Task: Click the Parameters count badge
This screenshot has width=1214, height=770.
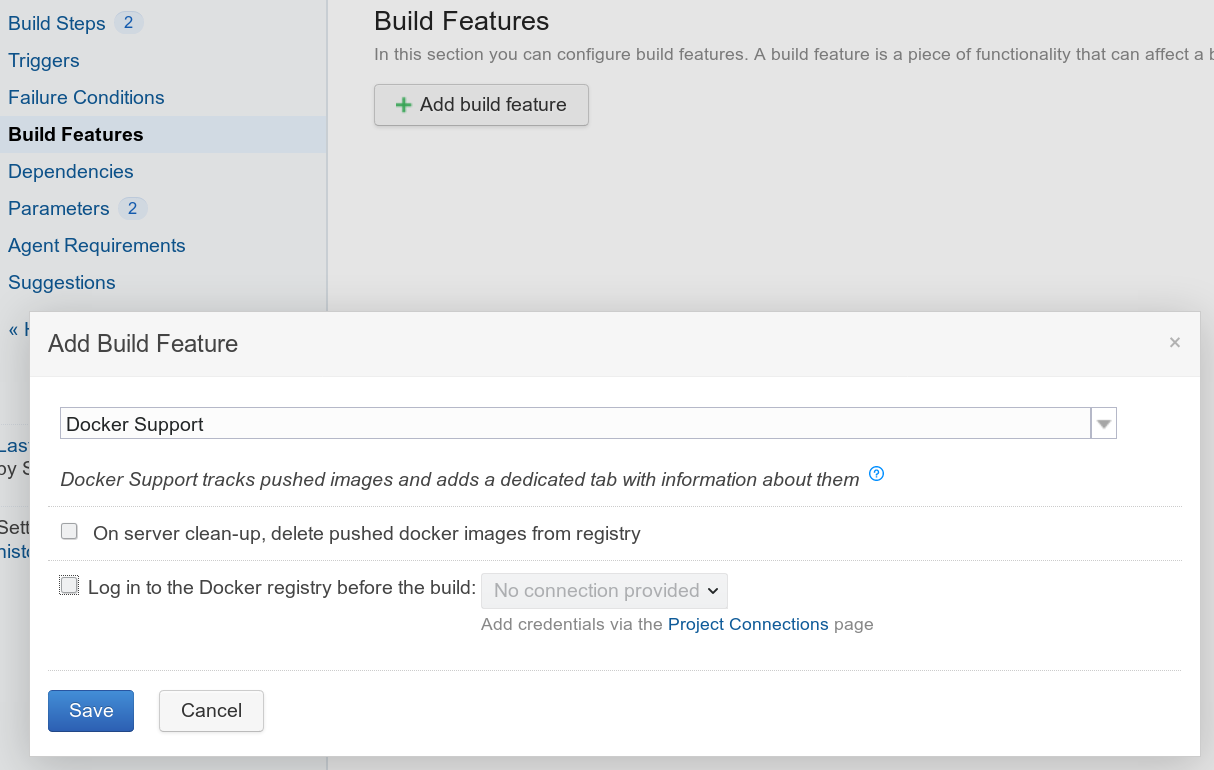Action: [132, 208]
